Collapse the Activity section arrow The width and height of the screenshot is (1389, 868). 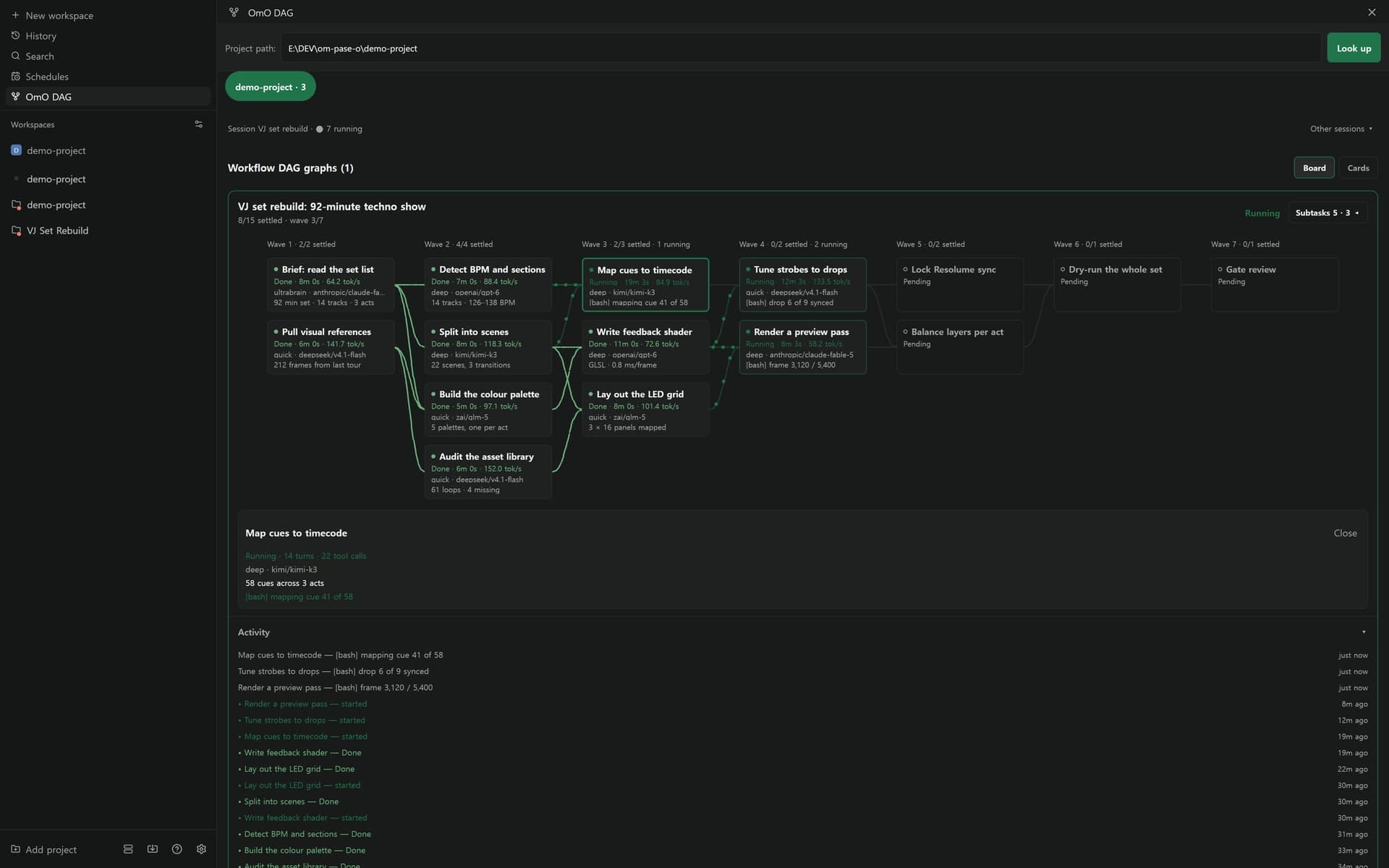1364,632
